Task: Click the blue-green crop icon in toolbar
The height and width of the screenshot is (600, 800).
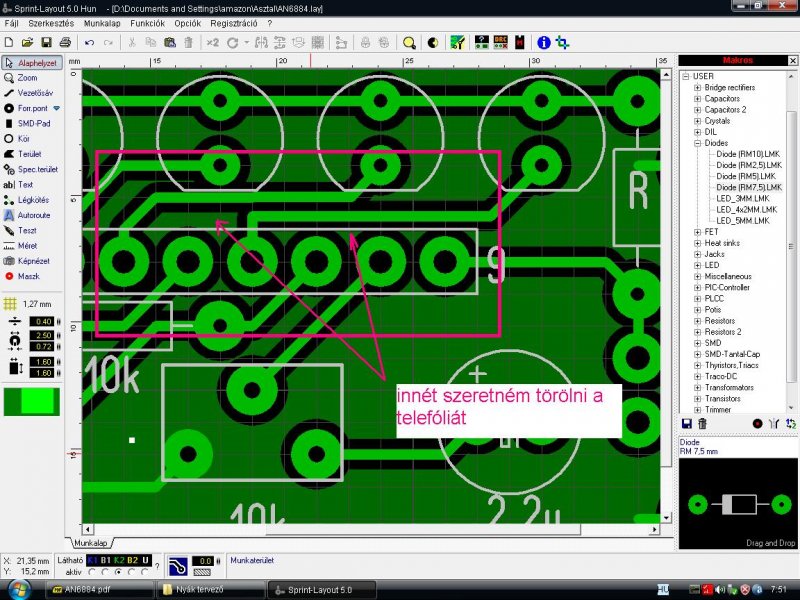Action: pos(563,43)
